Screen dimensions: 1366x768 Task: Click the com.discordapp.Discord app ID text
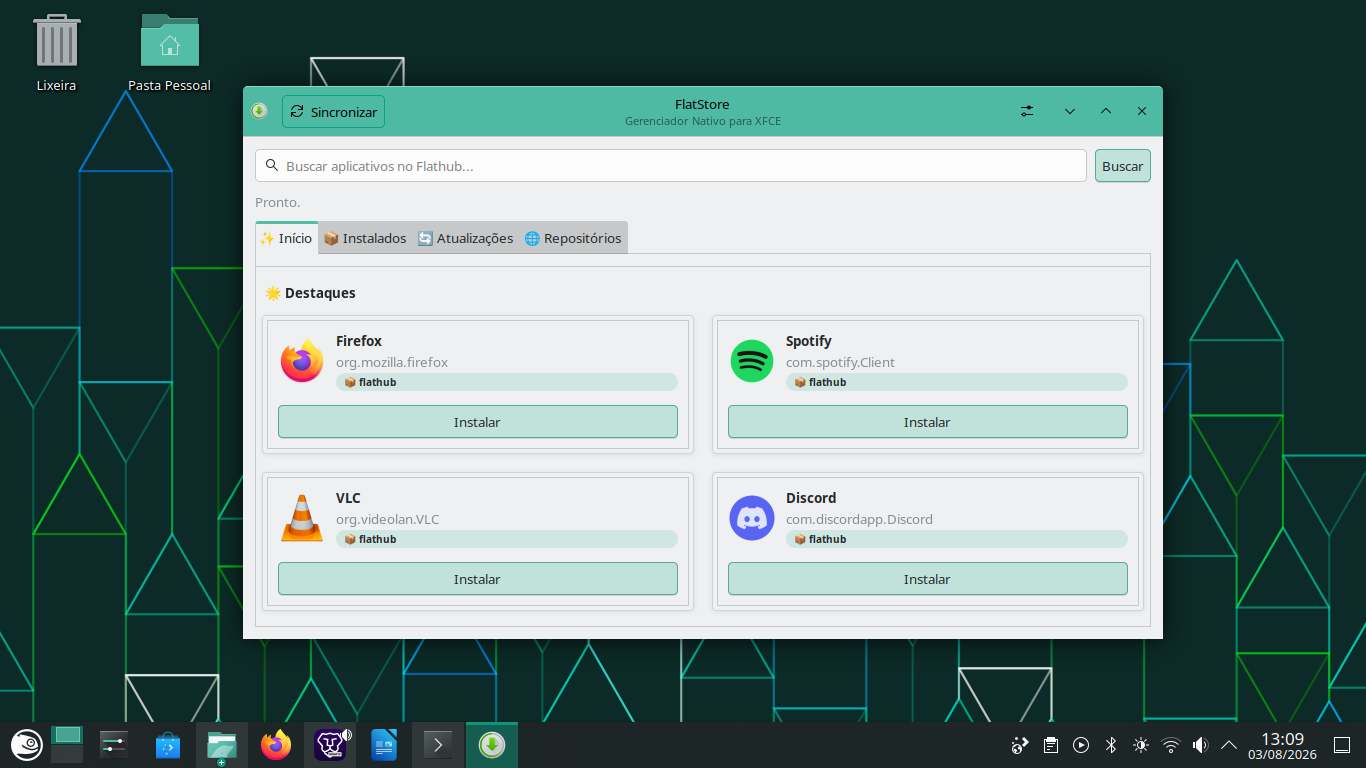859,519
